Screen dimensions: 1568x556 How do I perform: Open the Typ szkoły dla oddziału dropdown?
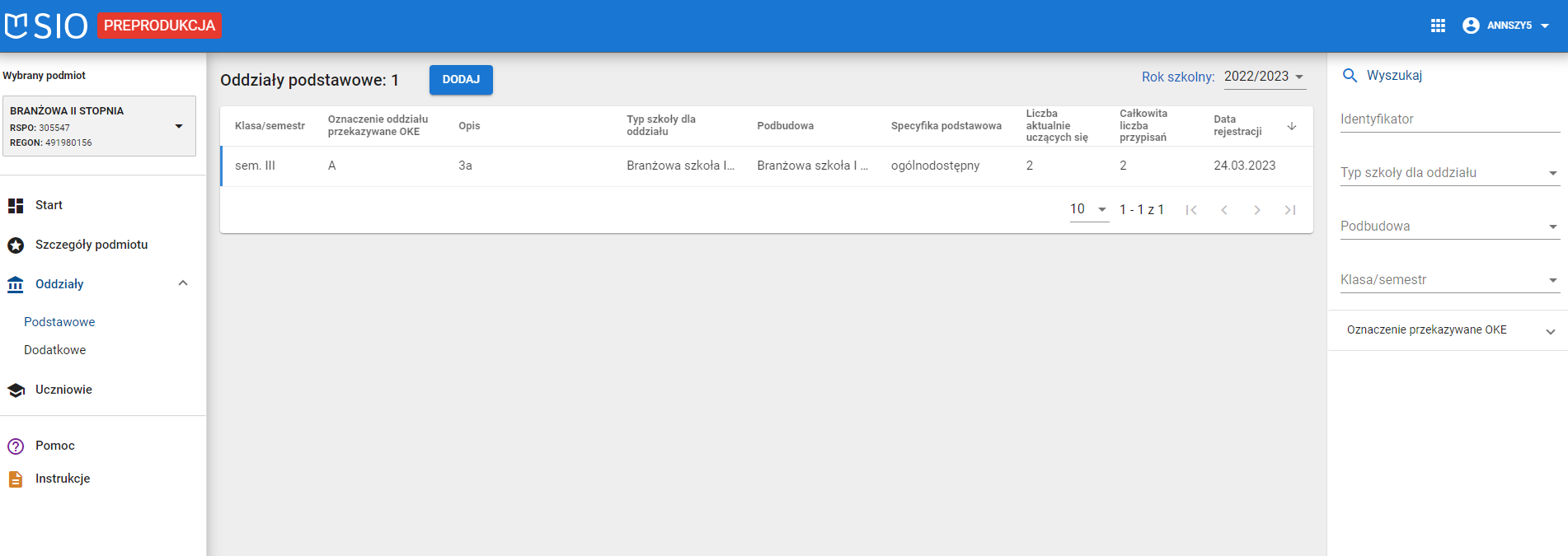tap(1449, 173)
